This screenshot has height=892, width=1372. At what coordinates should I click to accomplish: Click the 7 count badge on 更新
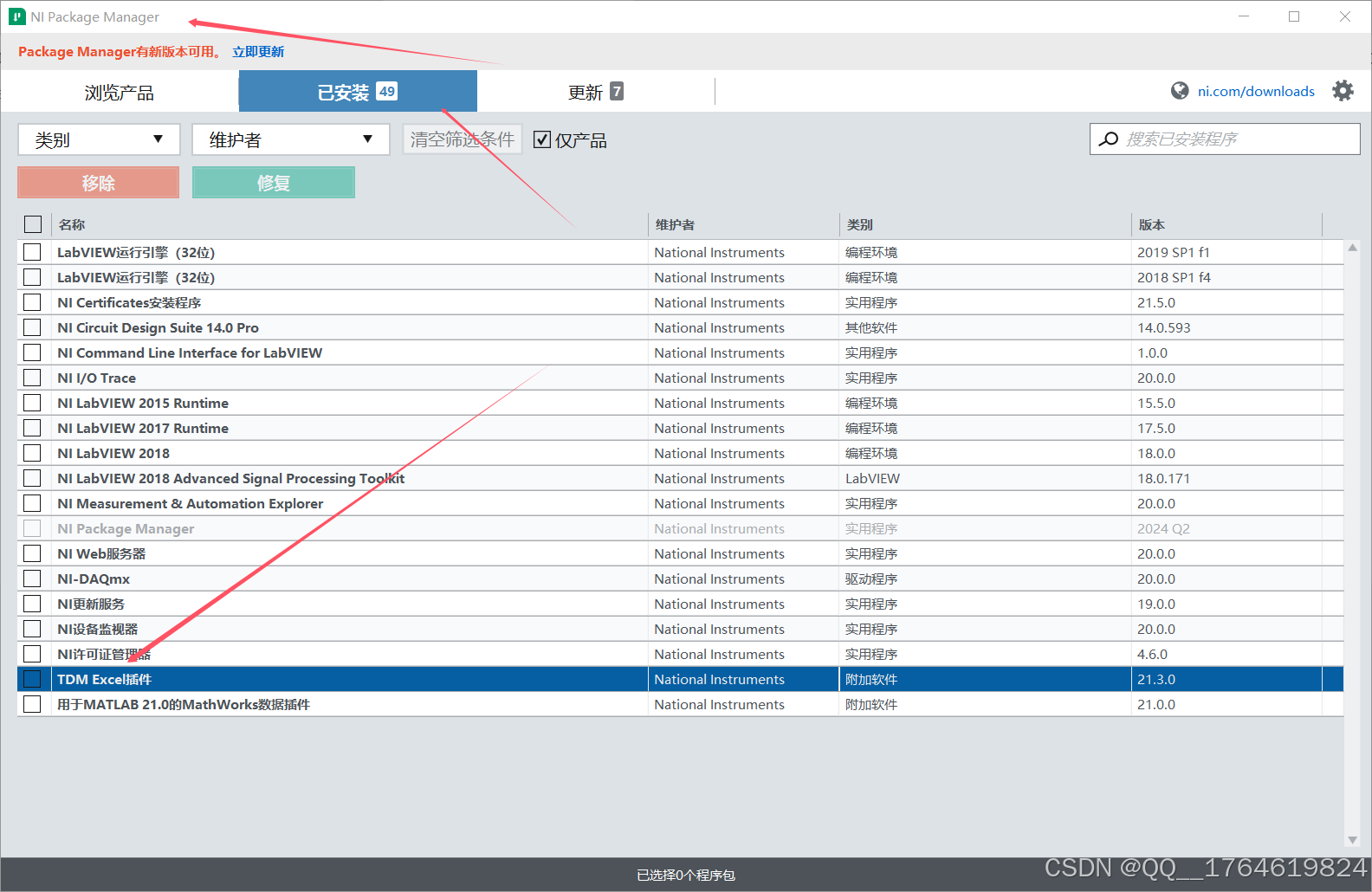[617, 91]
